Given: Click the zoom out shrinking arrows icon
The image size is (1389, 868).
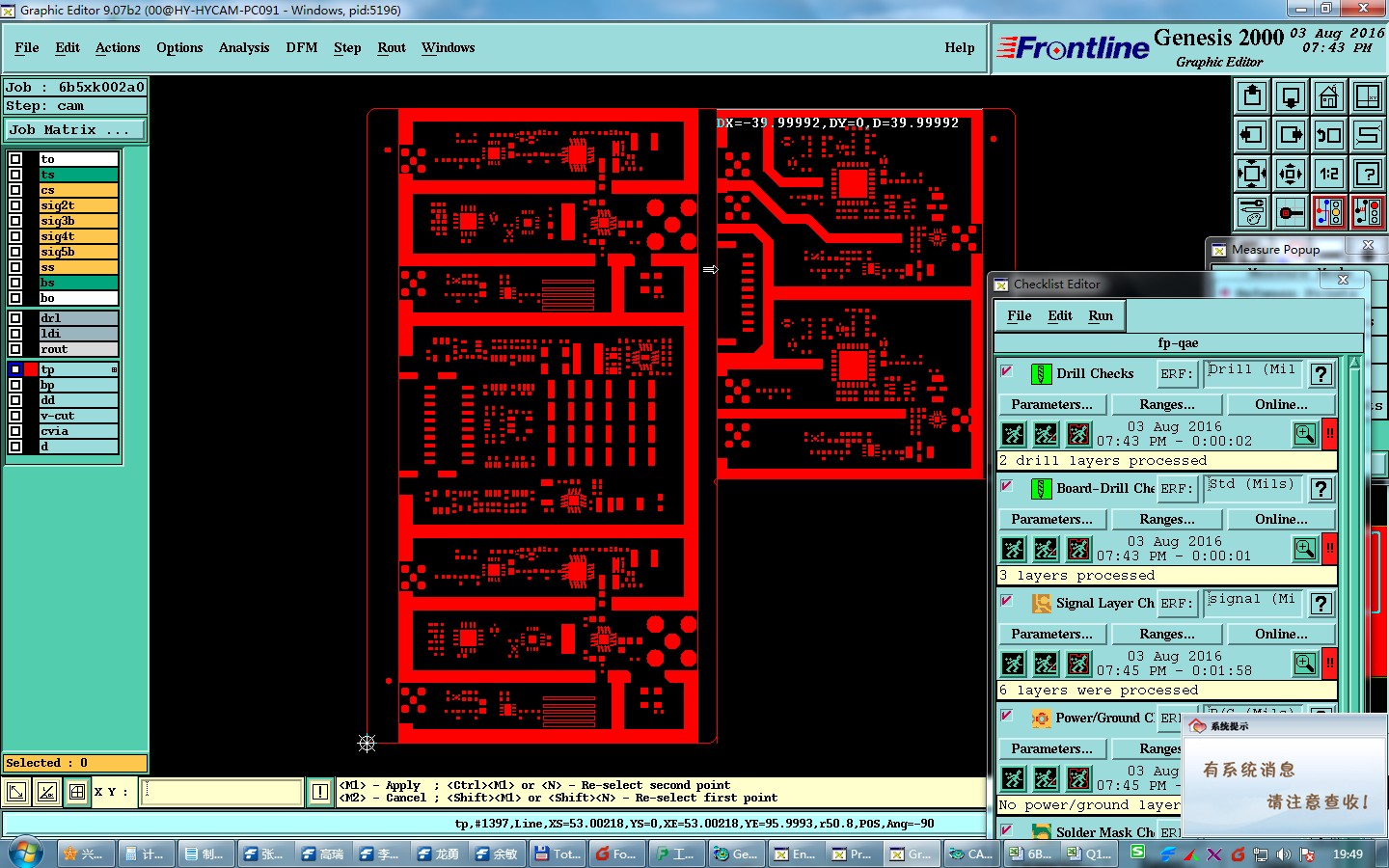Looking at the screenshot, I should pyautogui.click(x=1291, y=174).
